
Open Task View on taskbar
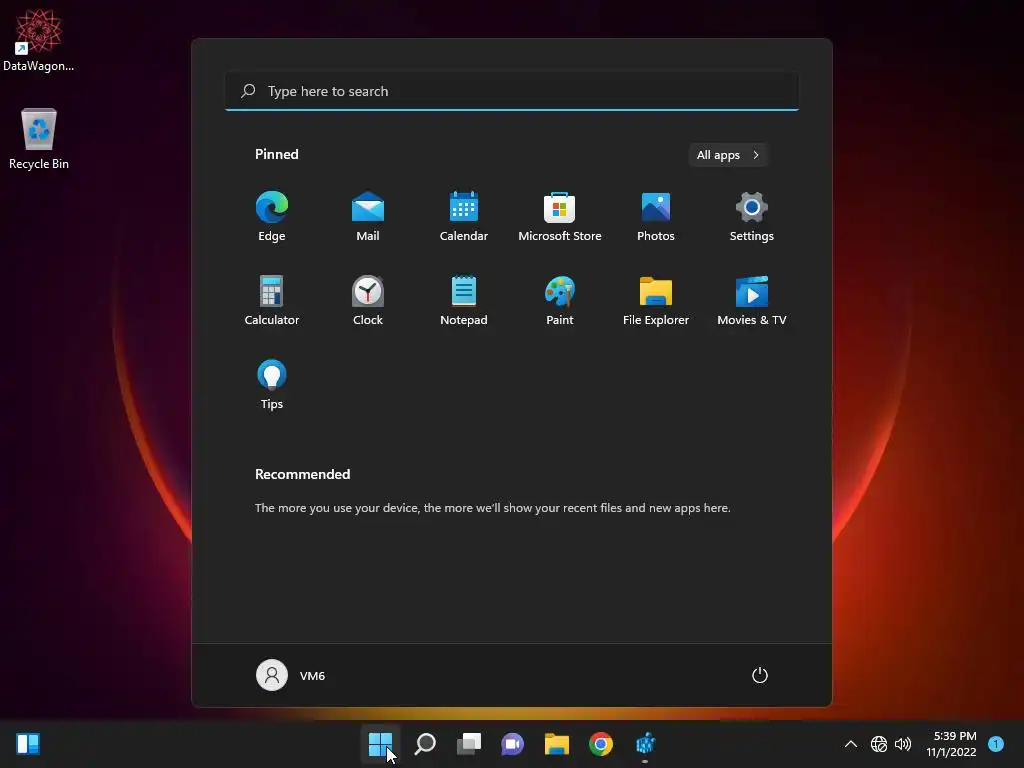[x=469, y=744]
